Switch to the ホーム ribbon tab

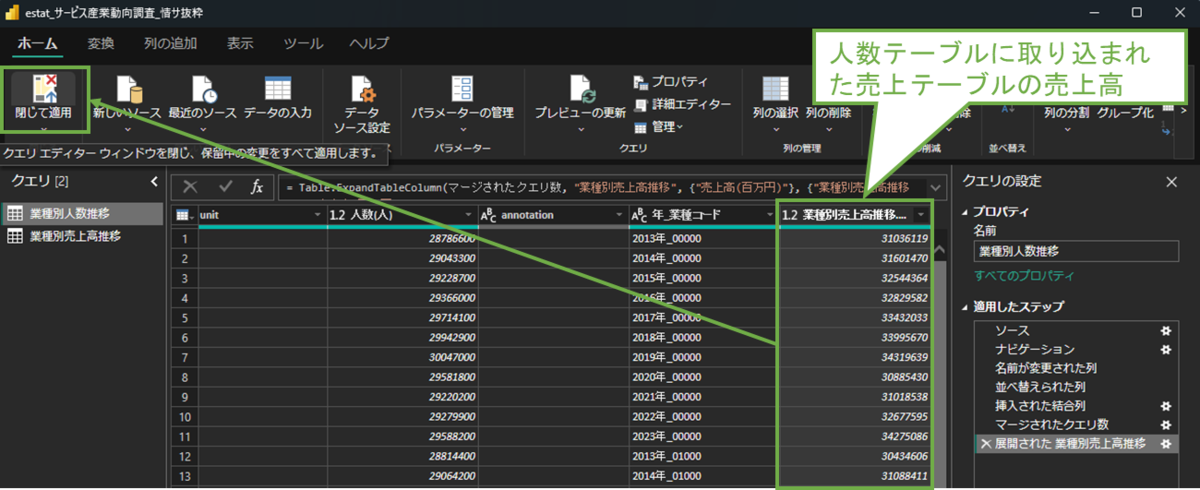38,43
